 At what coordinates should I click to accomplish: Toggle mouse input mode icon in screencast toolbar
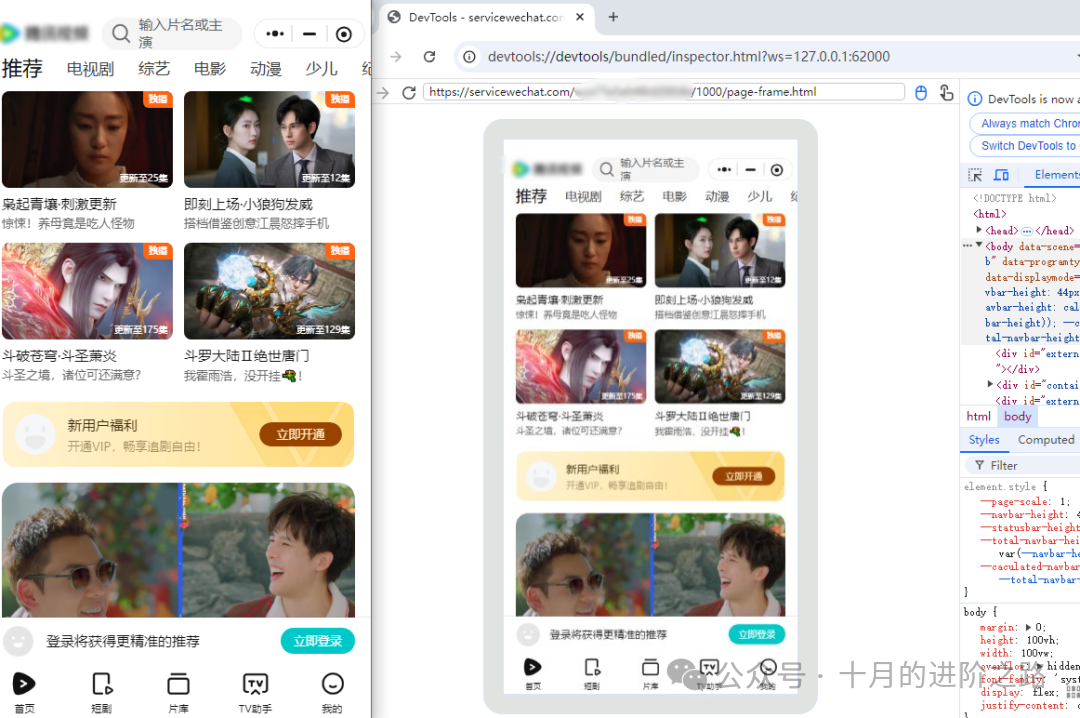click(921, 92)
